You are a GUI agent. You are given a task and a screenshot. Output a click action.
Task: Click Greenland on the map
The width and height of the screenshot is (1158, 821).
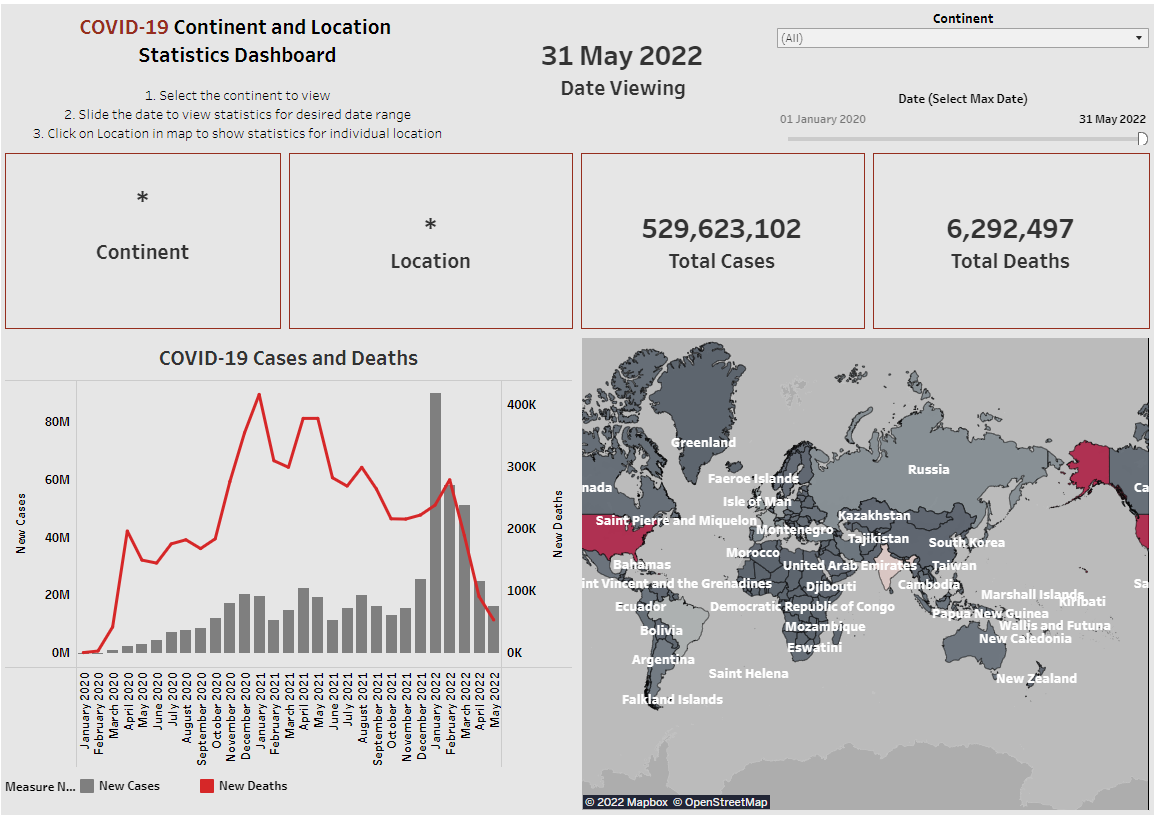(703, 442)
